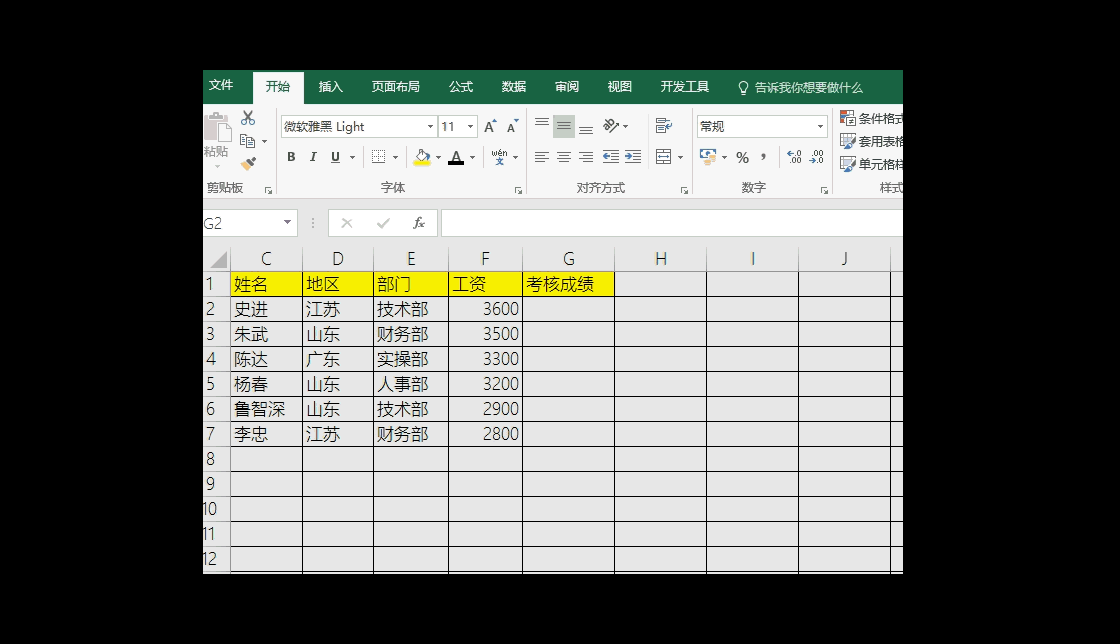This screenshot has width=1120, height=644.
Task: Click the wén phonetic guide icon
Action: click(x=499, y=157)
